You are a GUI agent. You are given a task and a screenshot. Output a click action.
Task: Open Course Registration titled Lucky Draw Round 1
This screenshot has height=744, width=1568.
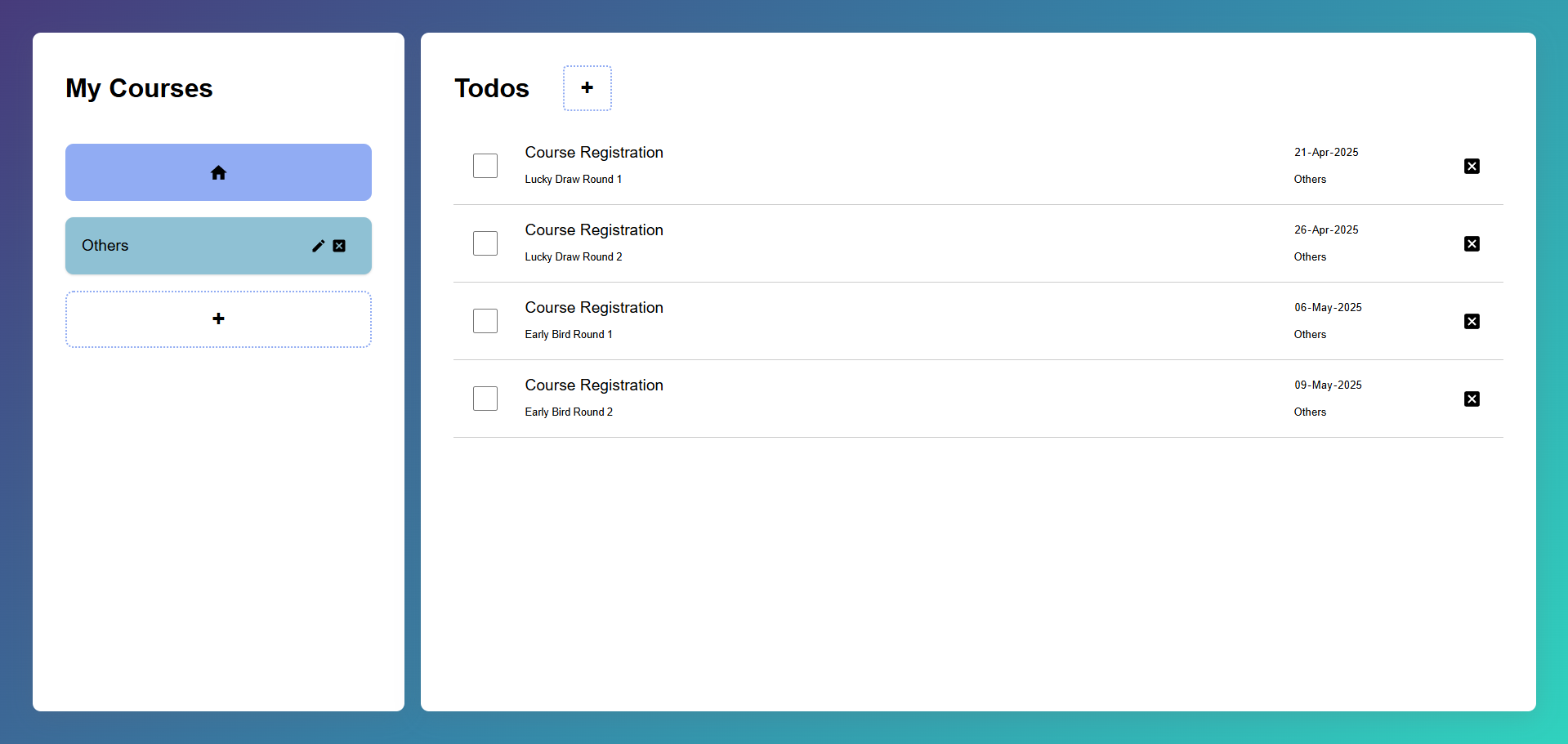594,153
